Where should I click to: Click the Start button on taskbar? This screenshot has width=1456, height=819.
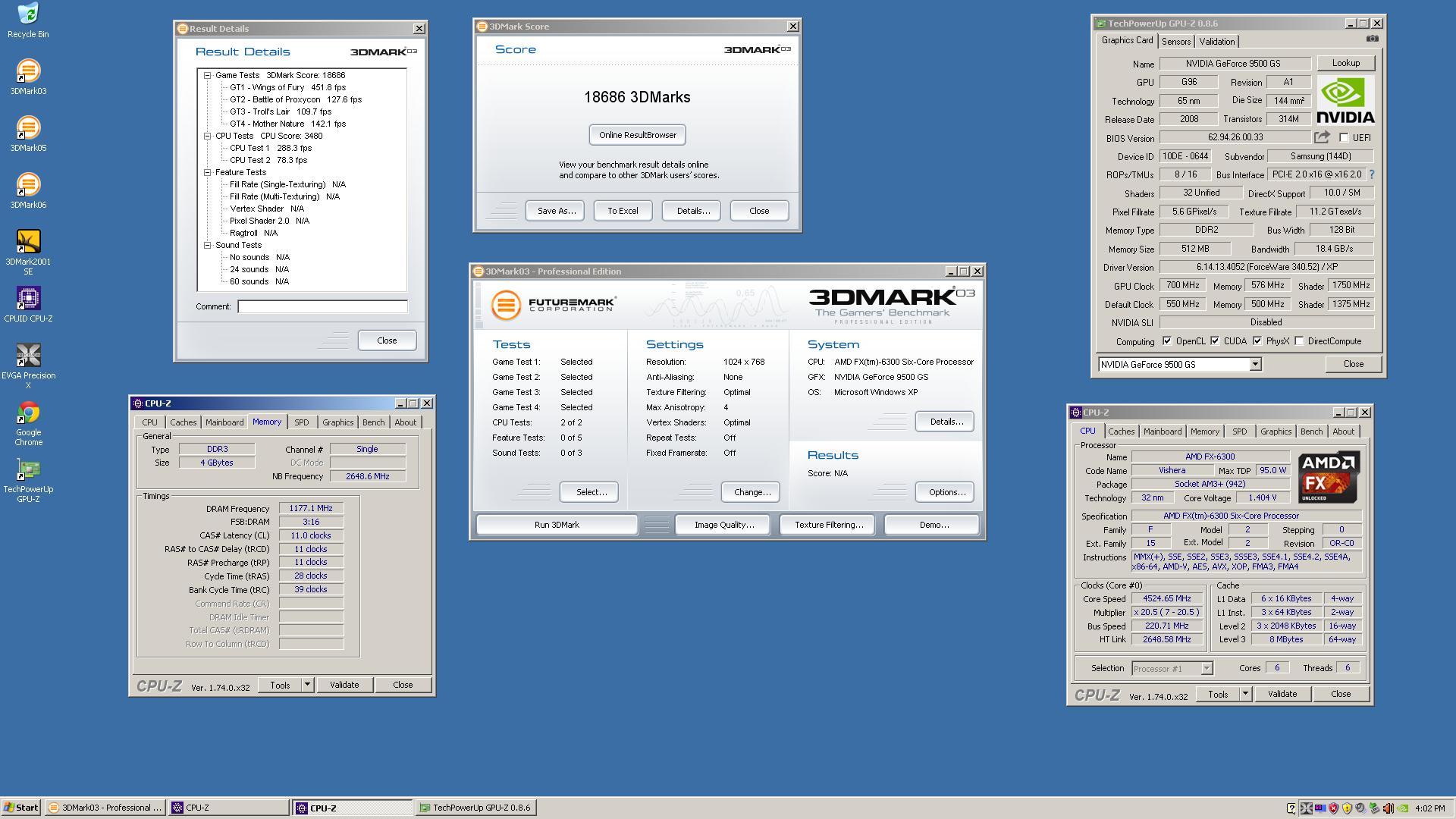(x=21, y=808)
